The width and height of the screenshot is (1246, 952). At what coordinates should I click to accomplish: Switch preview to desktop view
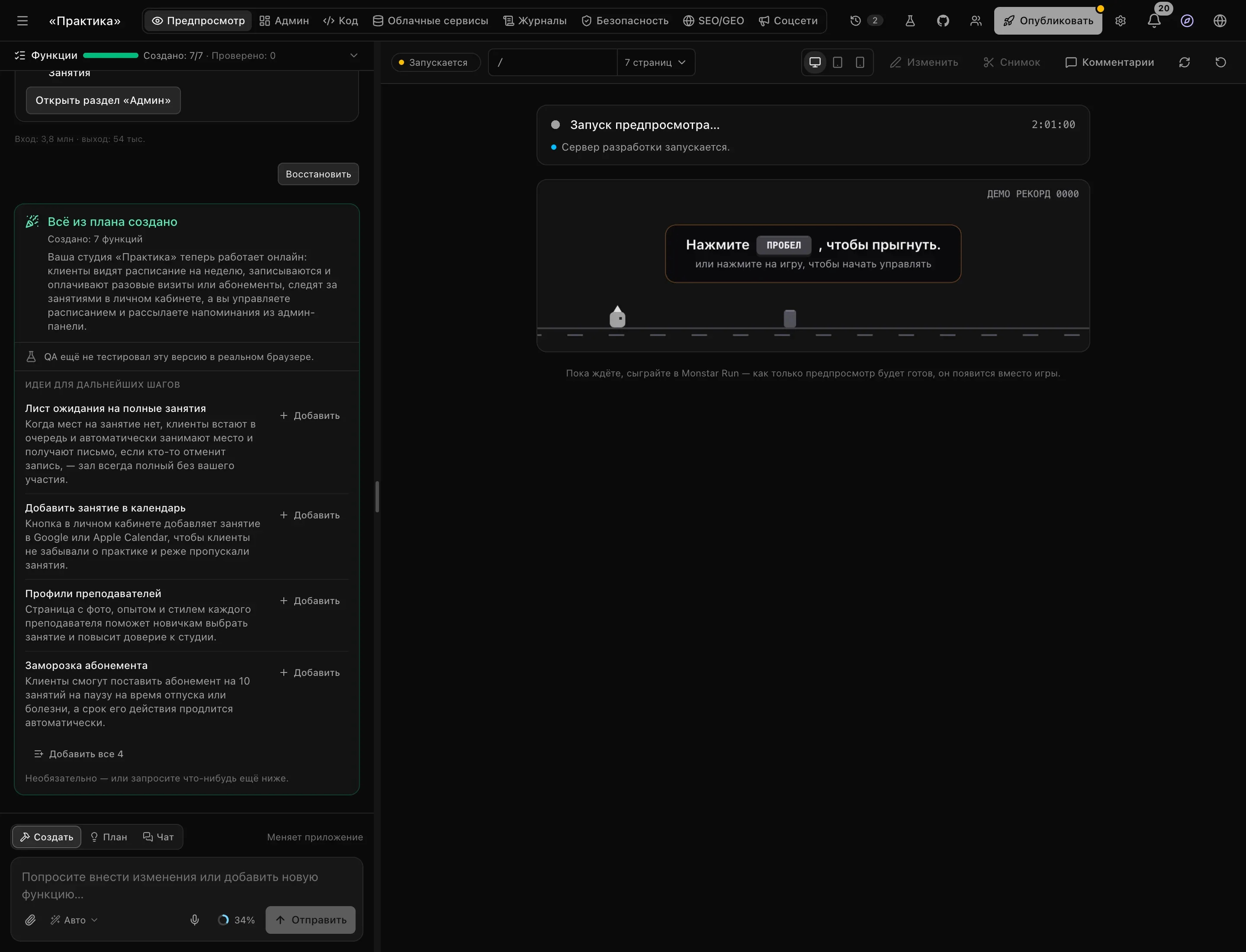[815, 62]
